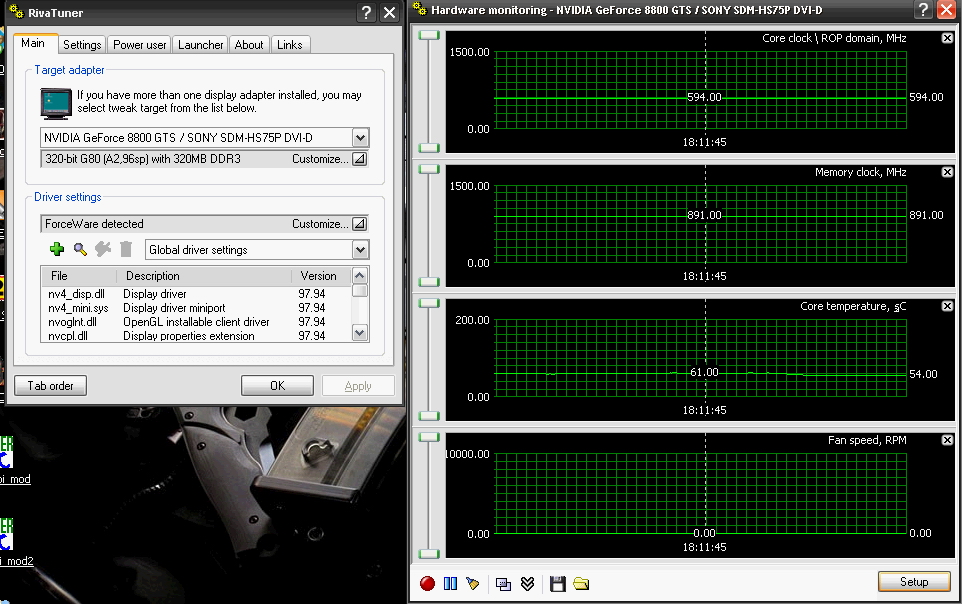The width and height of the screenshot is (962, 604).
Task: Confirm with the OK button
Action: 277,385
